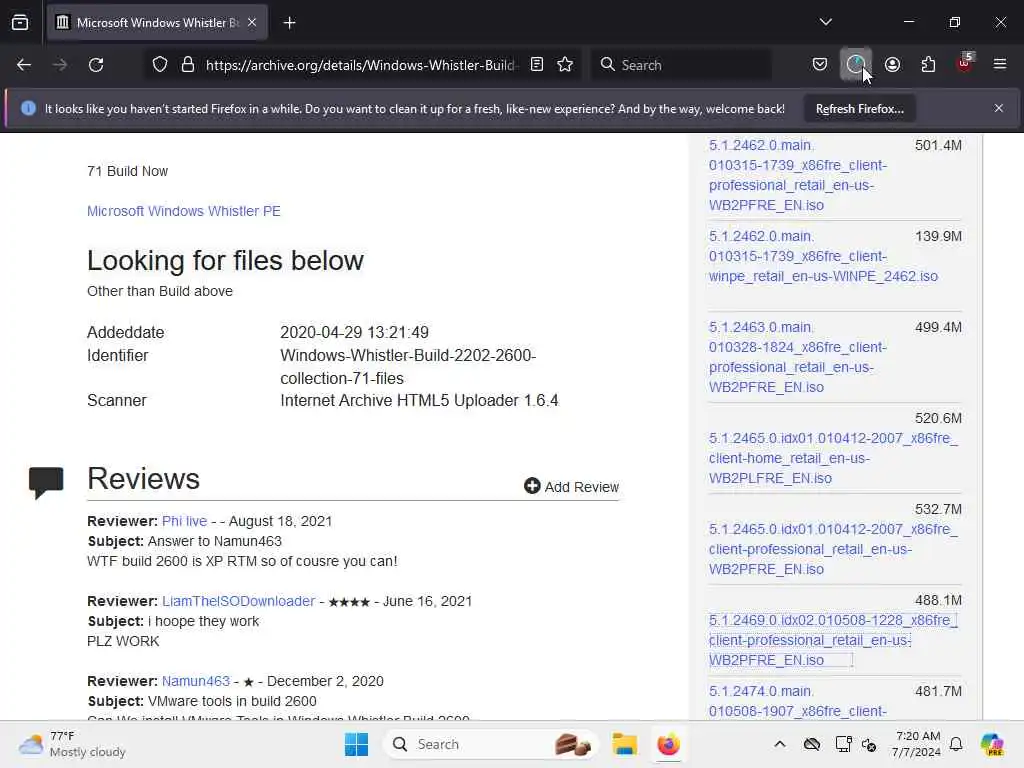Download the 2463 professional iso file
This screenshot has height=768, width=1024.
(798, 357)
